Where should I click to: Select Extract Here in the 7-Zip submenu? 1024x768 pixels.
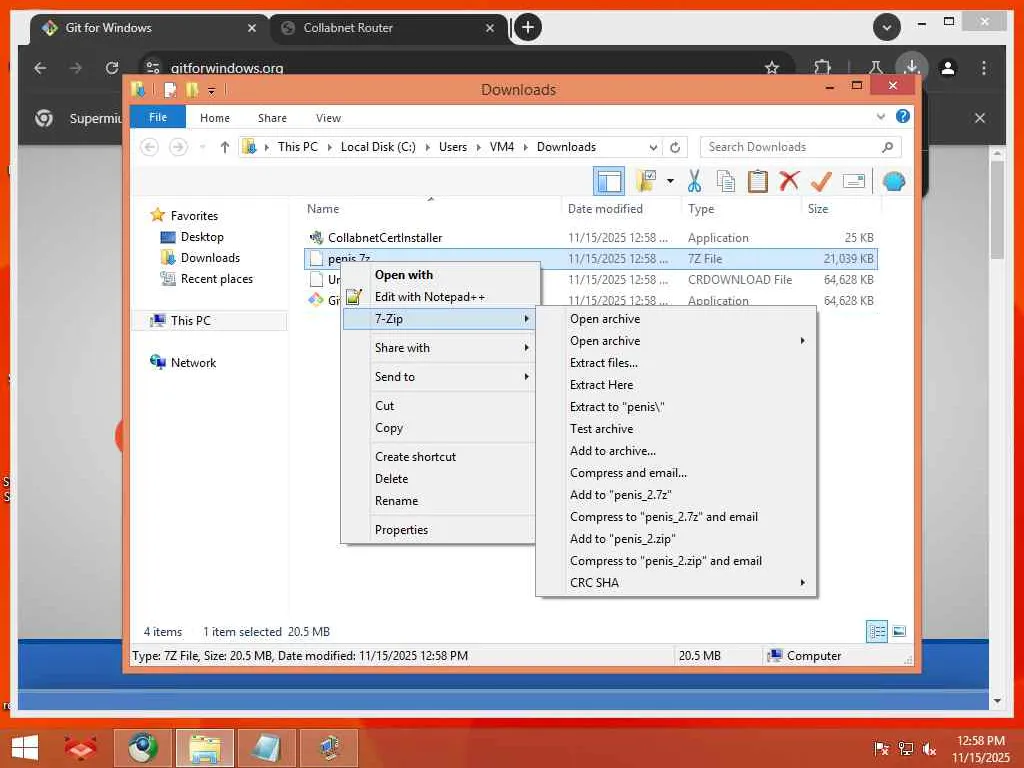[676, 385]
